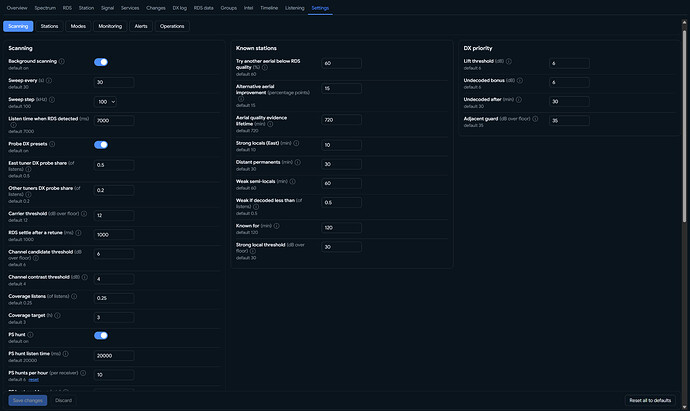690x411 pixels.
Task: Open Monitoring settings sub-tab
Action: click(x=110, y=26)
